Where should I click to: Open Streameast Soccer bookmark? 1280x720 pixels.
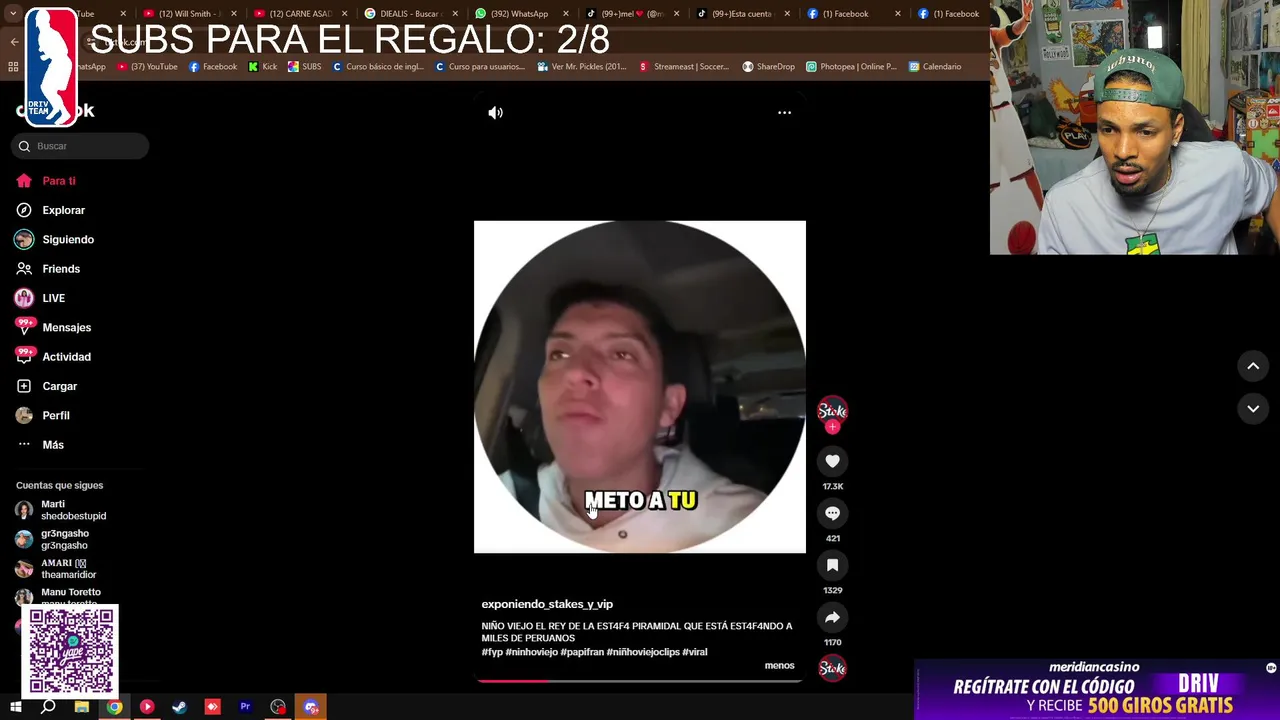tap(685, 67)
